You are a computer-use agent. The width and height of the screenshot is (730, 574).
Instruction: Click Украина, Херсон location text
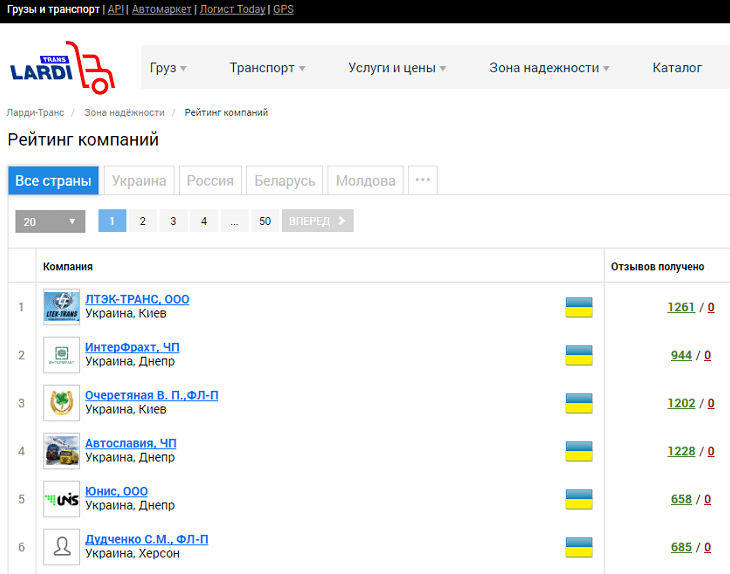[x=132, y=554]
